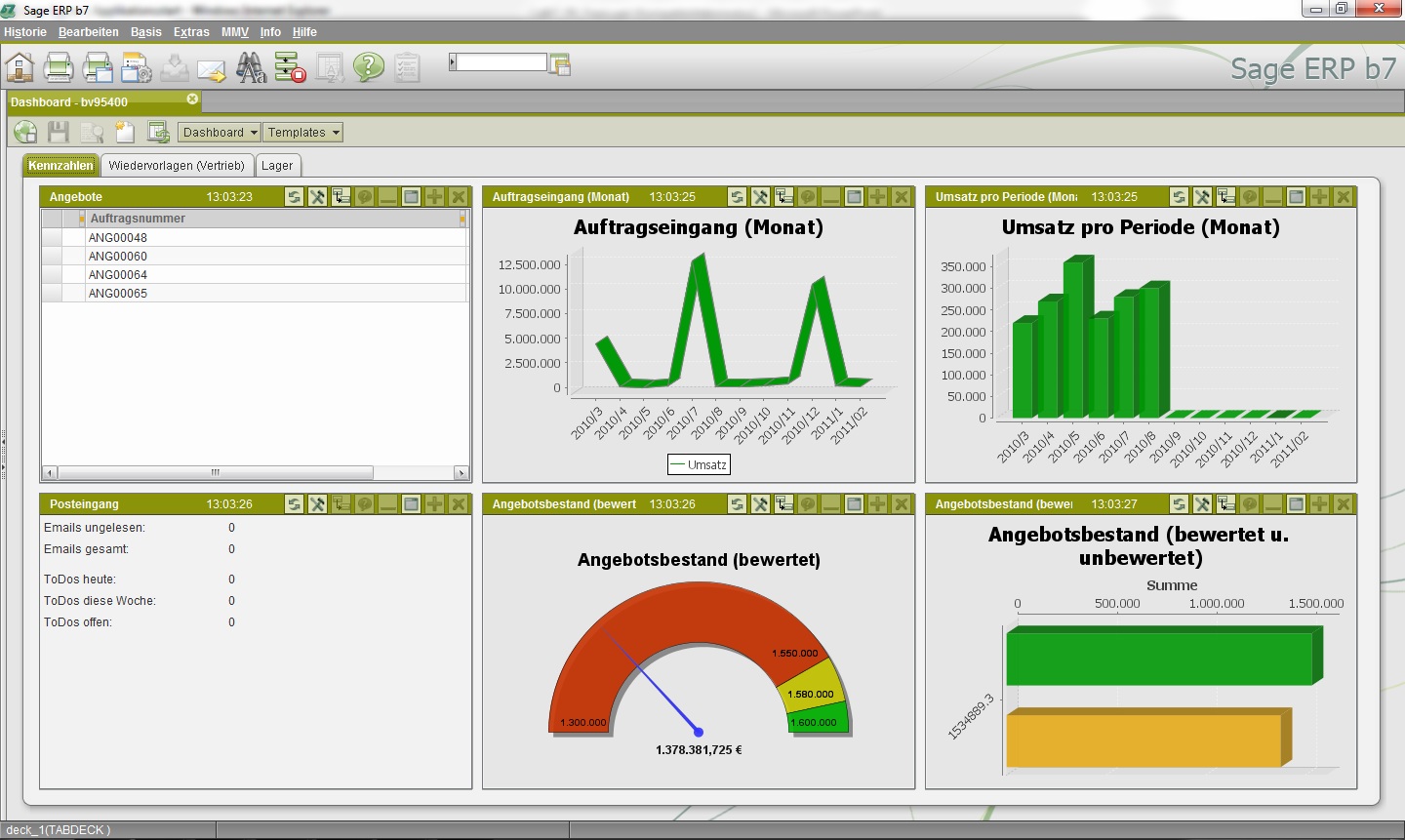This screenshot has width=1405, height=840.
Task: Select row ANG00065
Action: pos(255,293)
